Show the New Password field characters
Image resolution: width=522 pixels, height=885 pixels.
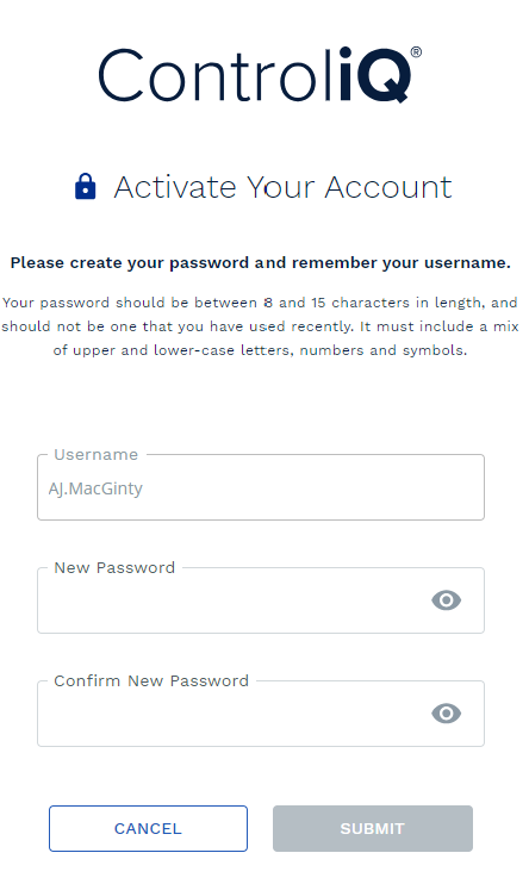coord(446,600)
